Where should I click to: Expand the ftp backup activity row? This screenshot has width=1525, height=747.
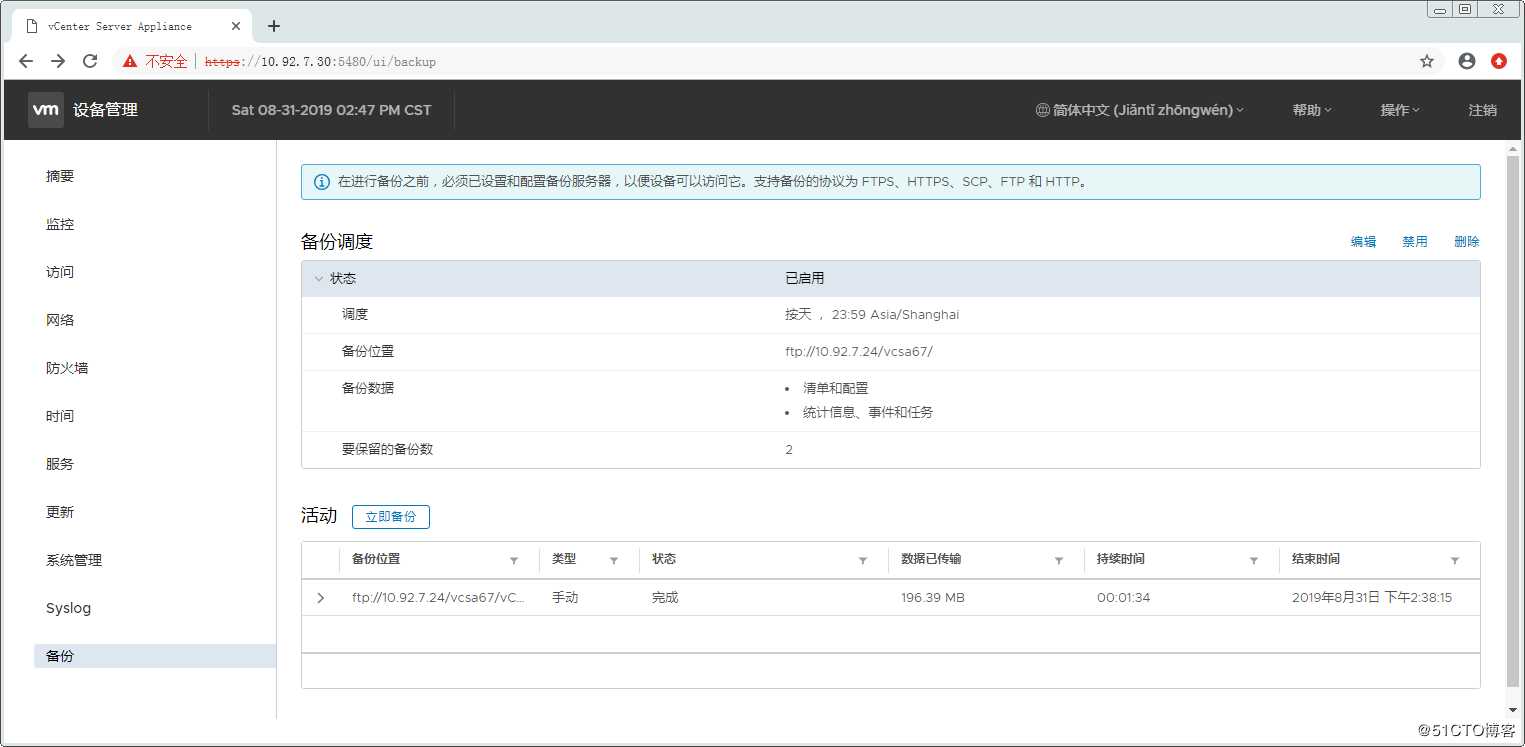(x=321, y=598)
